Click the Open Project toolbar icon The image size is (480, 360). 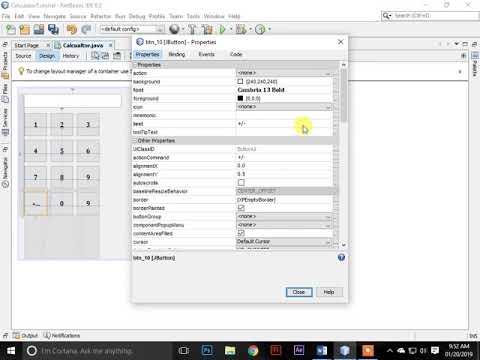tap(39, 30)
